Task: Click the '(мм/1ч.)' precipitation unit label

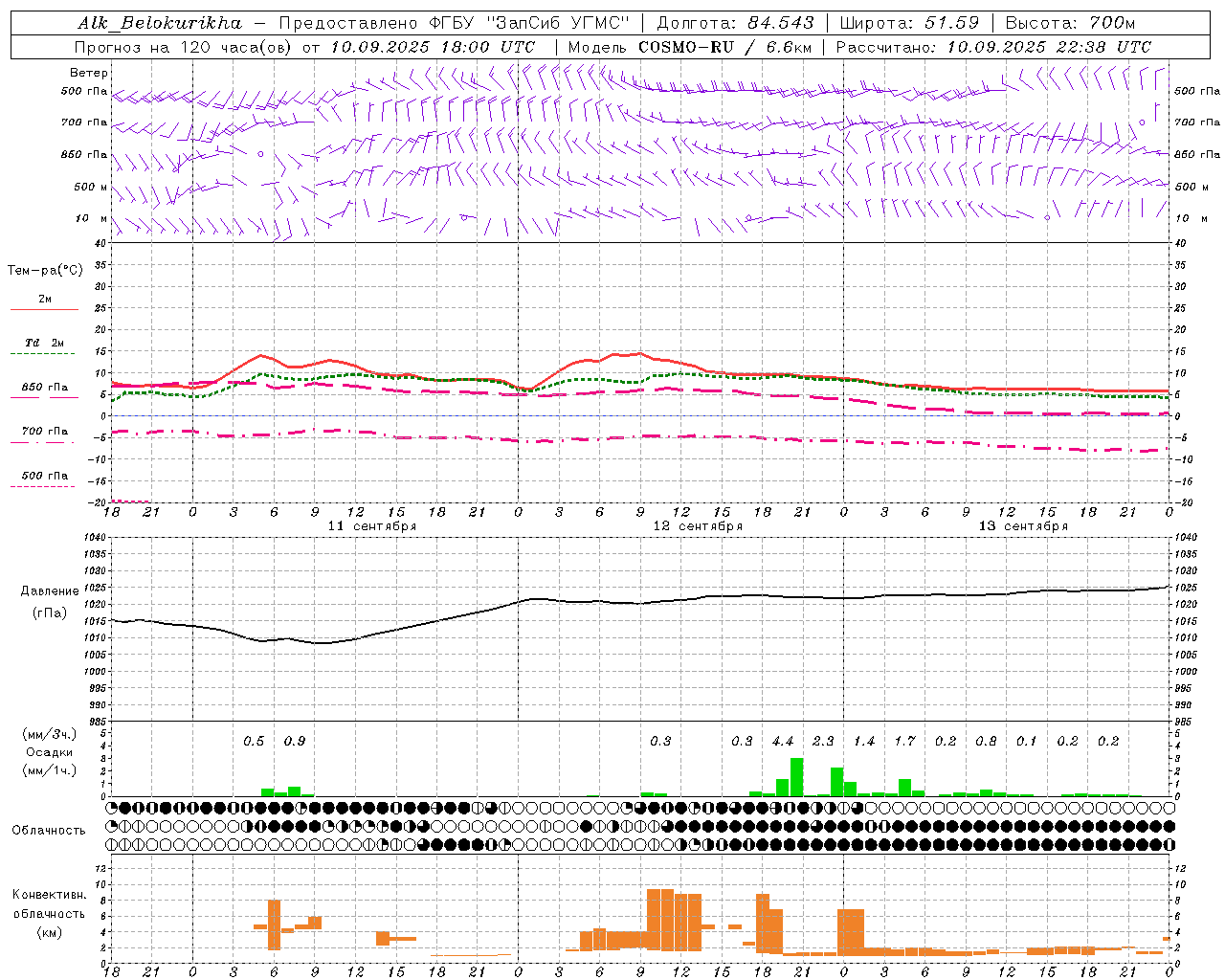Action: [50, 770]
